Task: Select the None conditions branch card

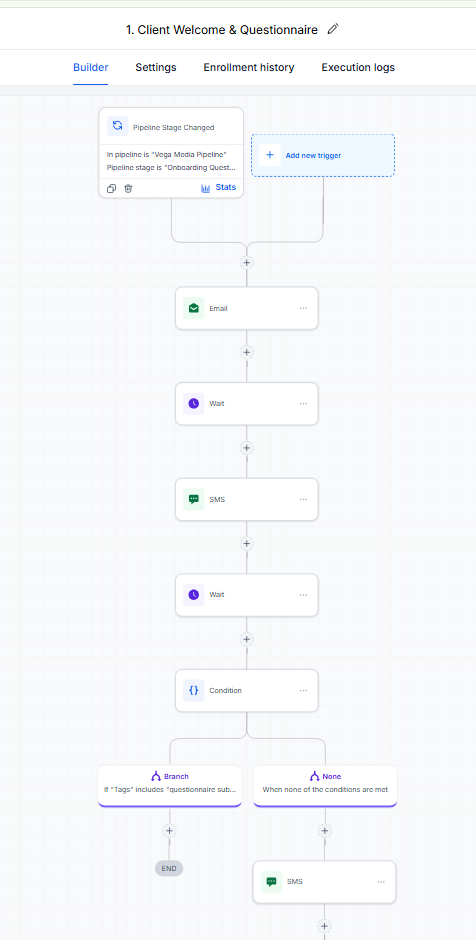Action: point(325,785)
